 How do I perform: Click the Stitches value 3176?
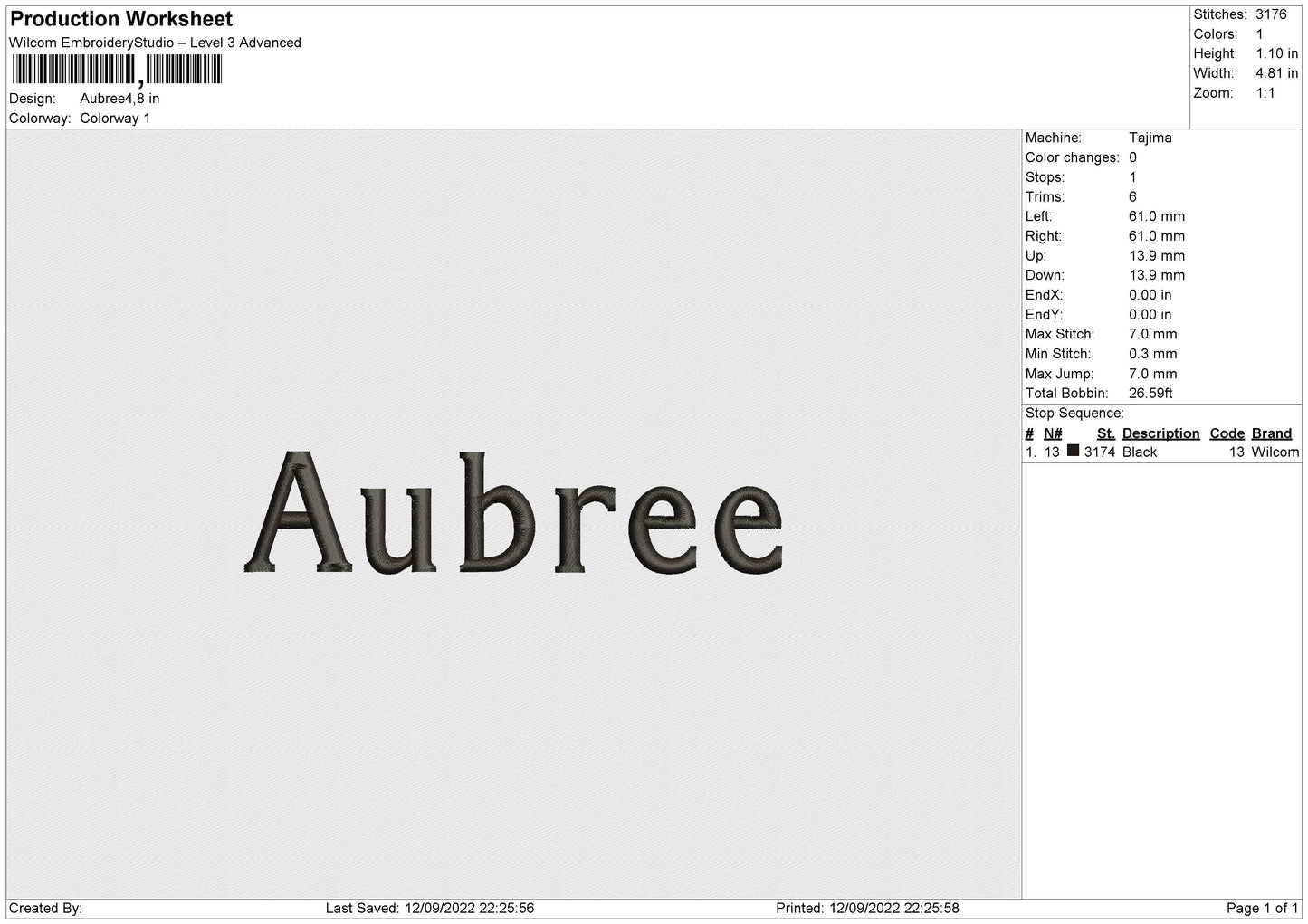(x=1271, y=14)
